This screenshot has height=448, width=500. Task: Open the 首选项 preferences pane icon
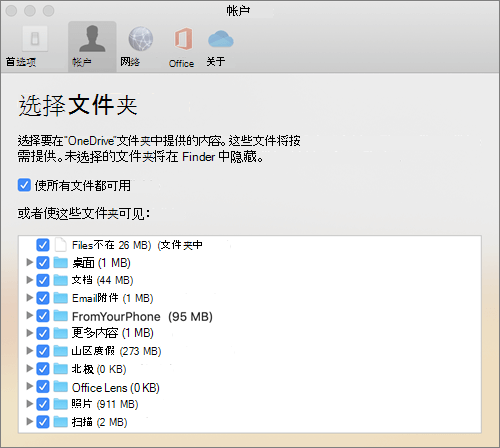35,39
